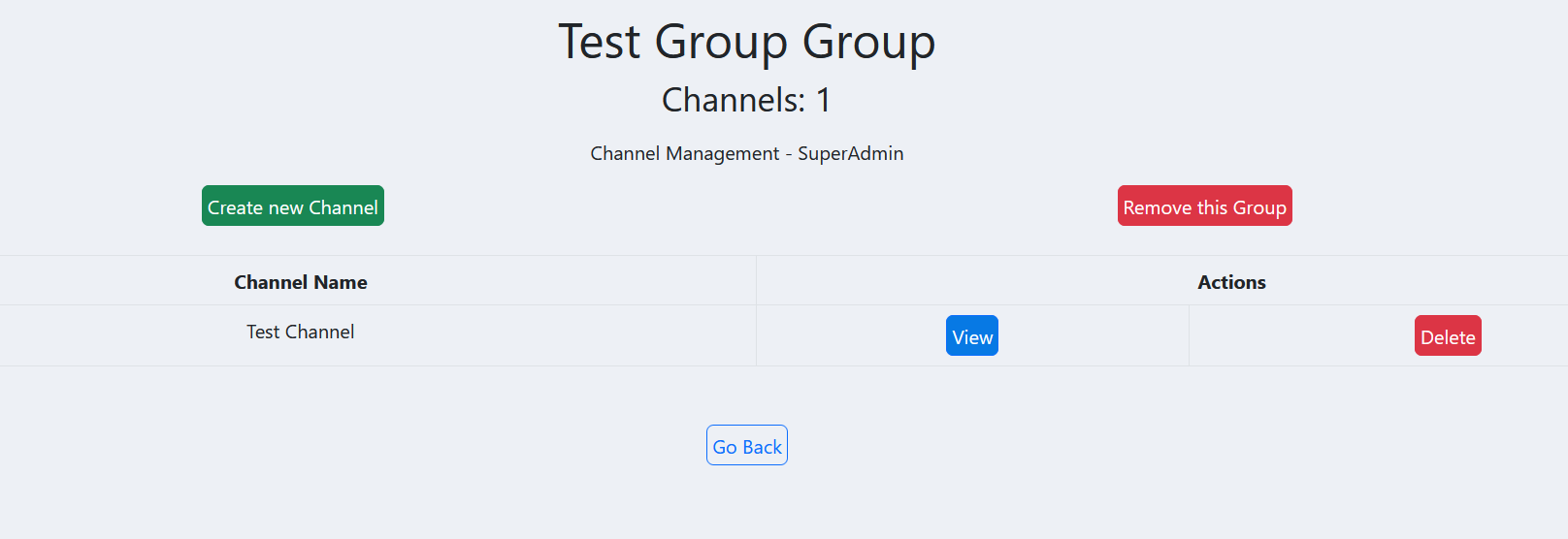Return to previous page via Go Back
This screenshot has width=1568, height=539.
(x=747, y=445)
